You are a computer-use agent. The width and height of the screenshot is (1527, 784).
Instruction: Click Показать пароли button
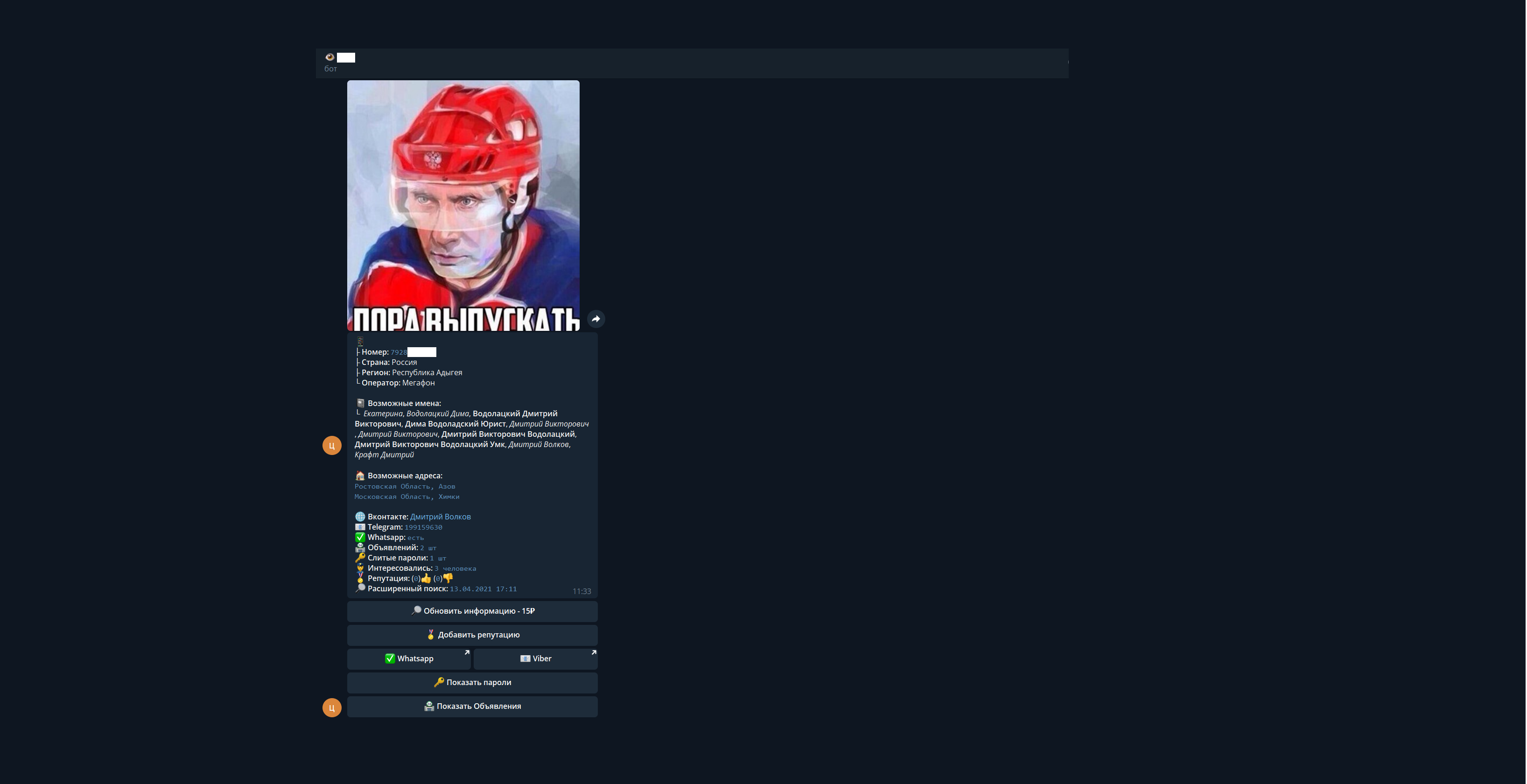472,682
